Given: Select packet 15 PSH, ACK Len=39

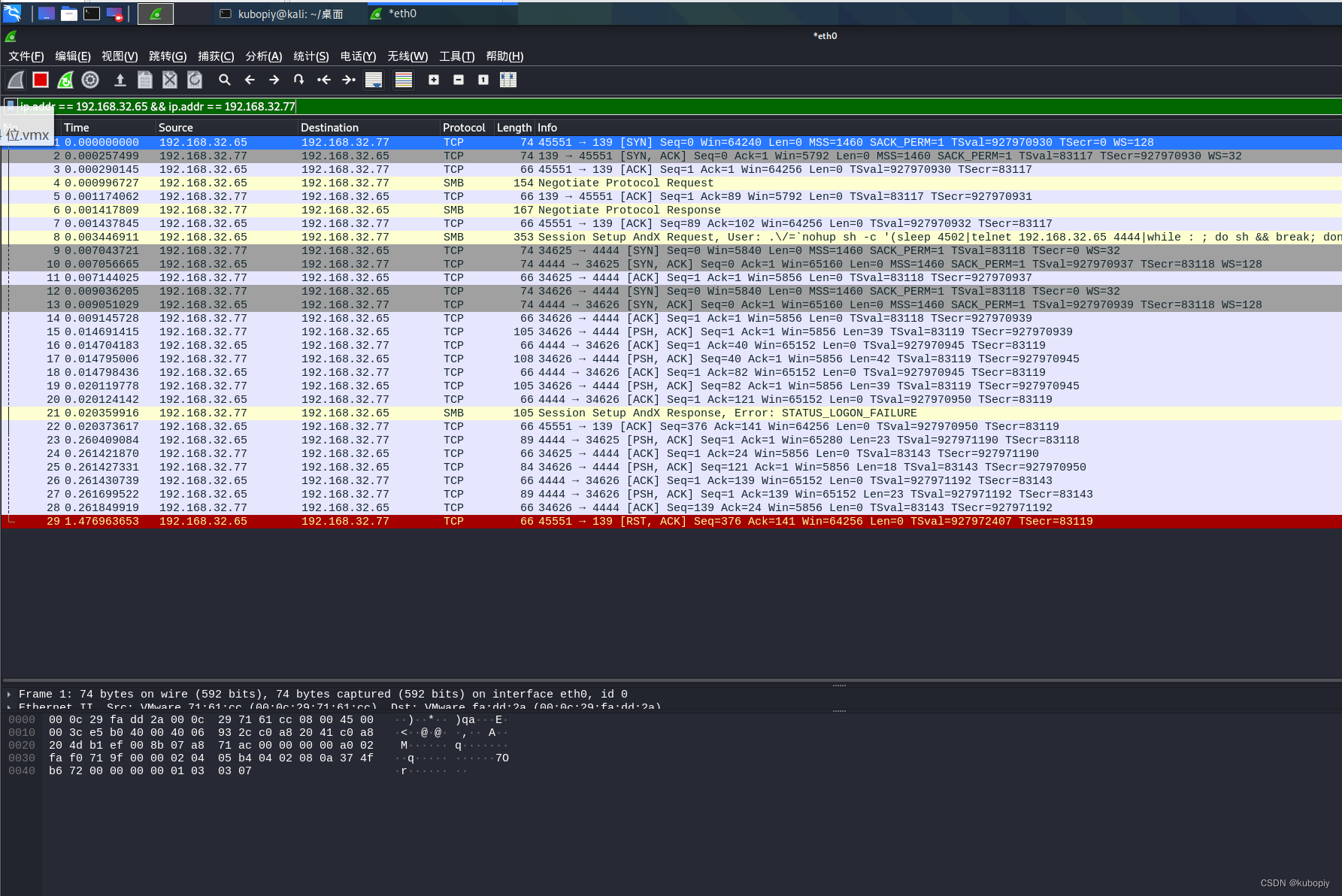Looking at the screenshot, I should pos(671,331).
